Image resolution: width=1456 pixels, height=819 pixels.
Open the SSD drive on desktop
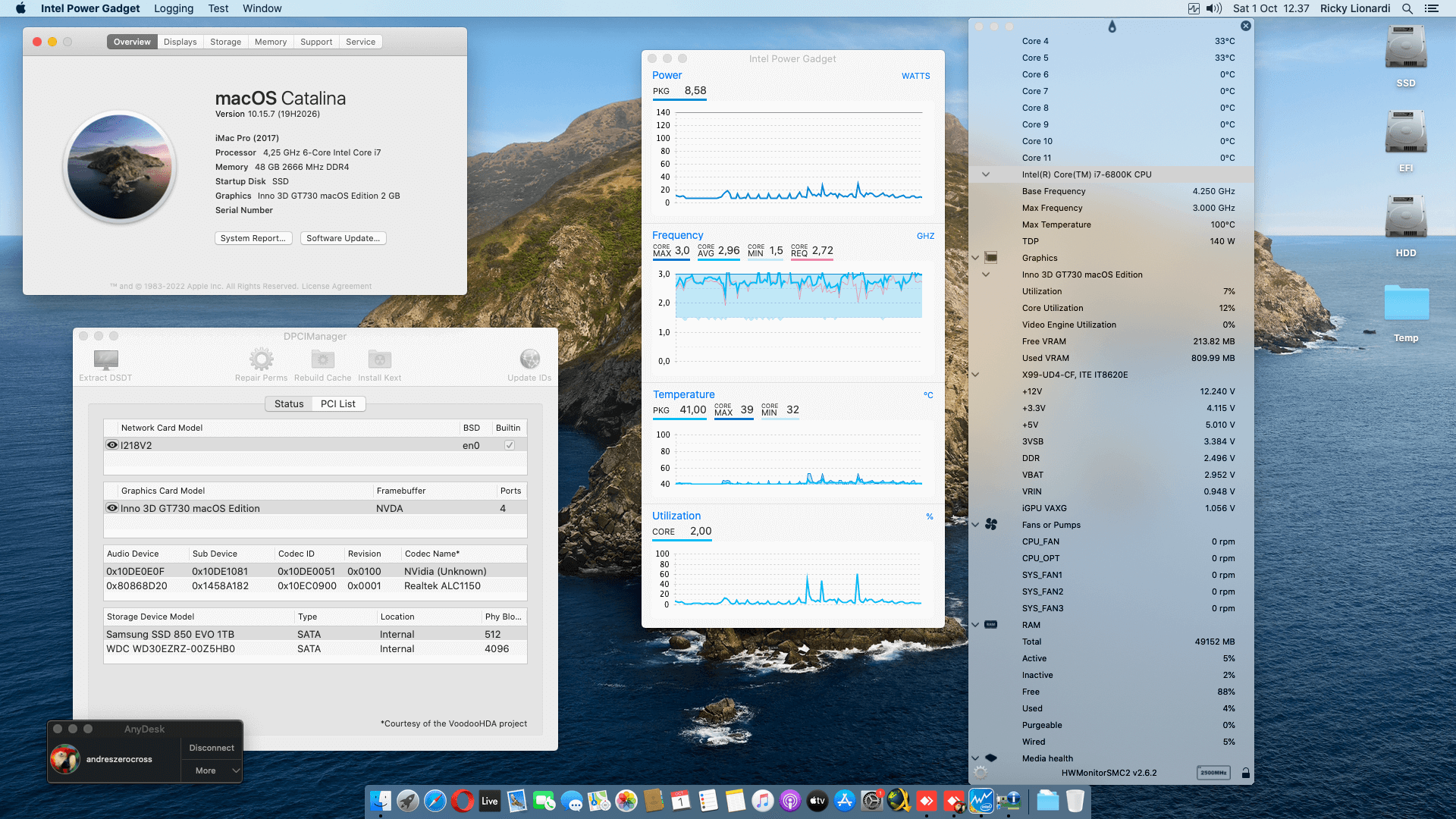point(1406,49)
